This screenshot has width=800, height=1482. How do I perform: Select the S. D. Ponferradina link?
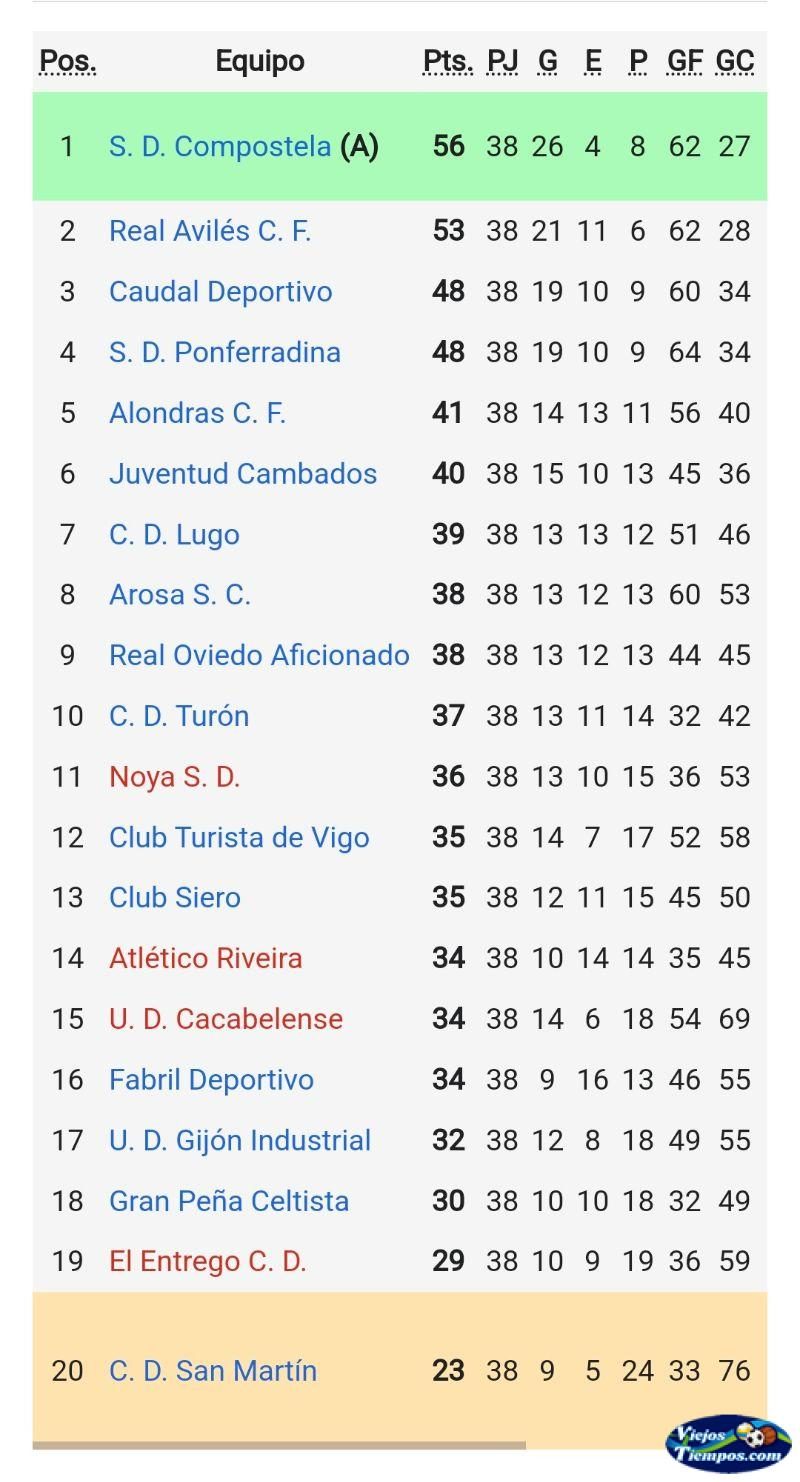(224, 352)
